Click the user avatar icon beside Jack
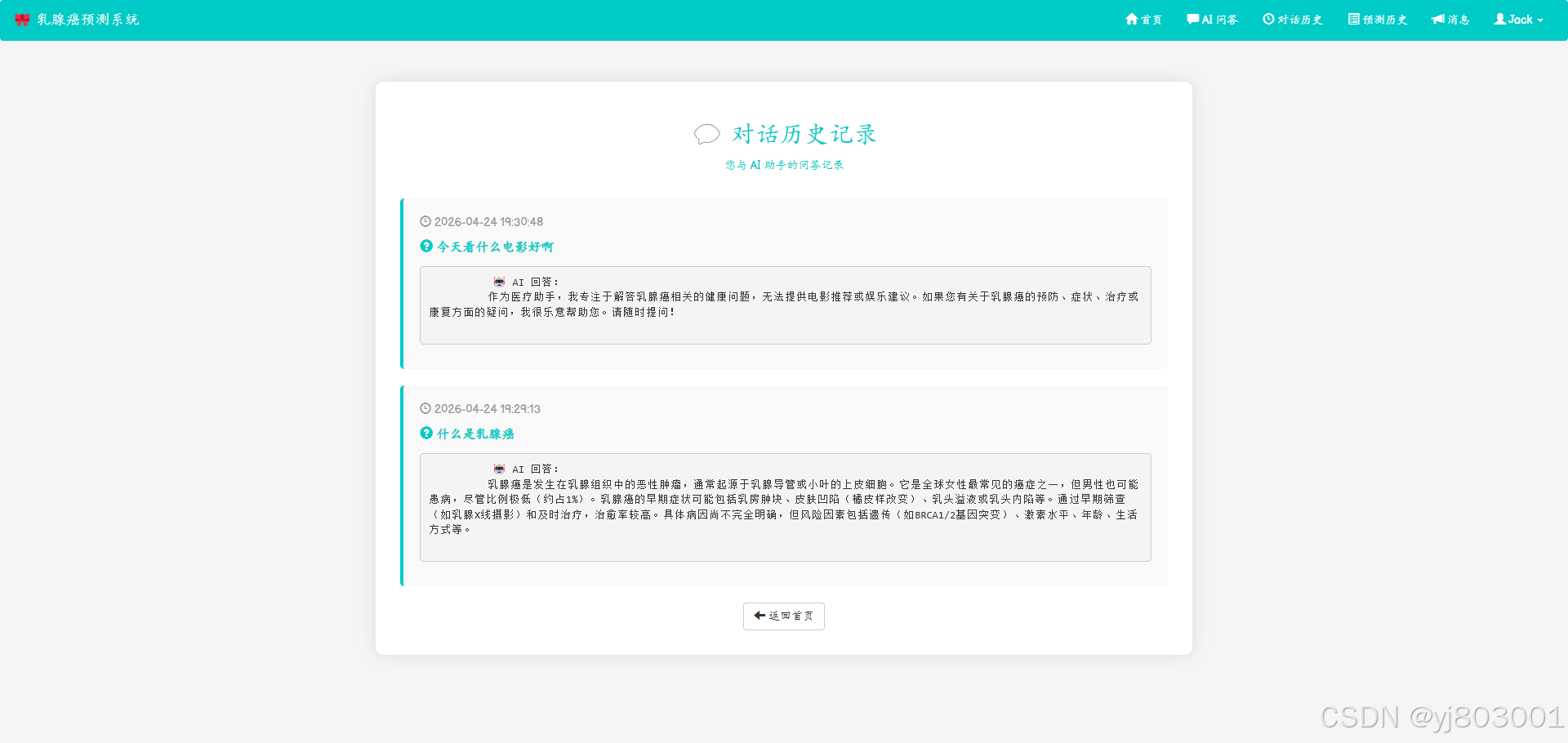 (1500, 19)
